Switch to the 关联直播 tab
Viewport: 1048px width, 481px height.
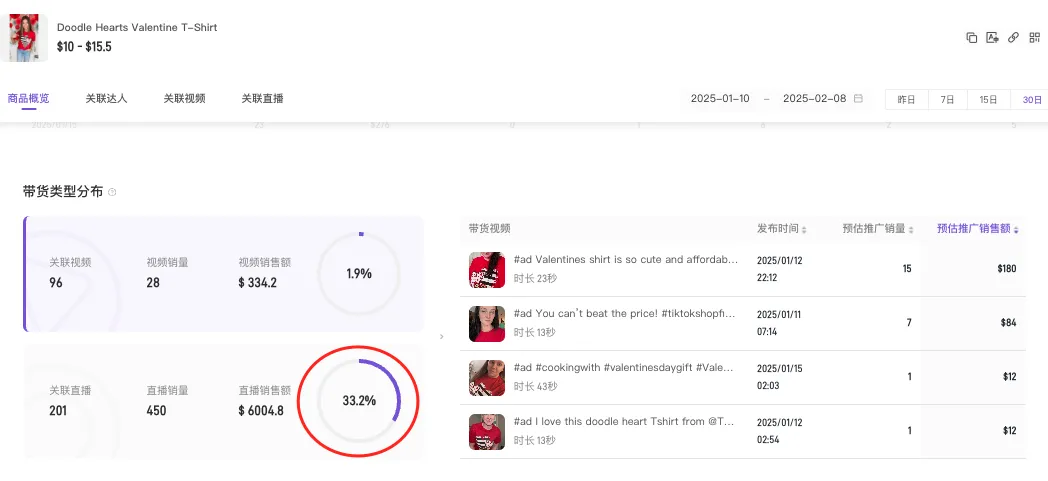tap(263, 98)
